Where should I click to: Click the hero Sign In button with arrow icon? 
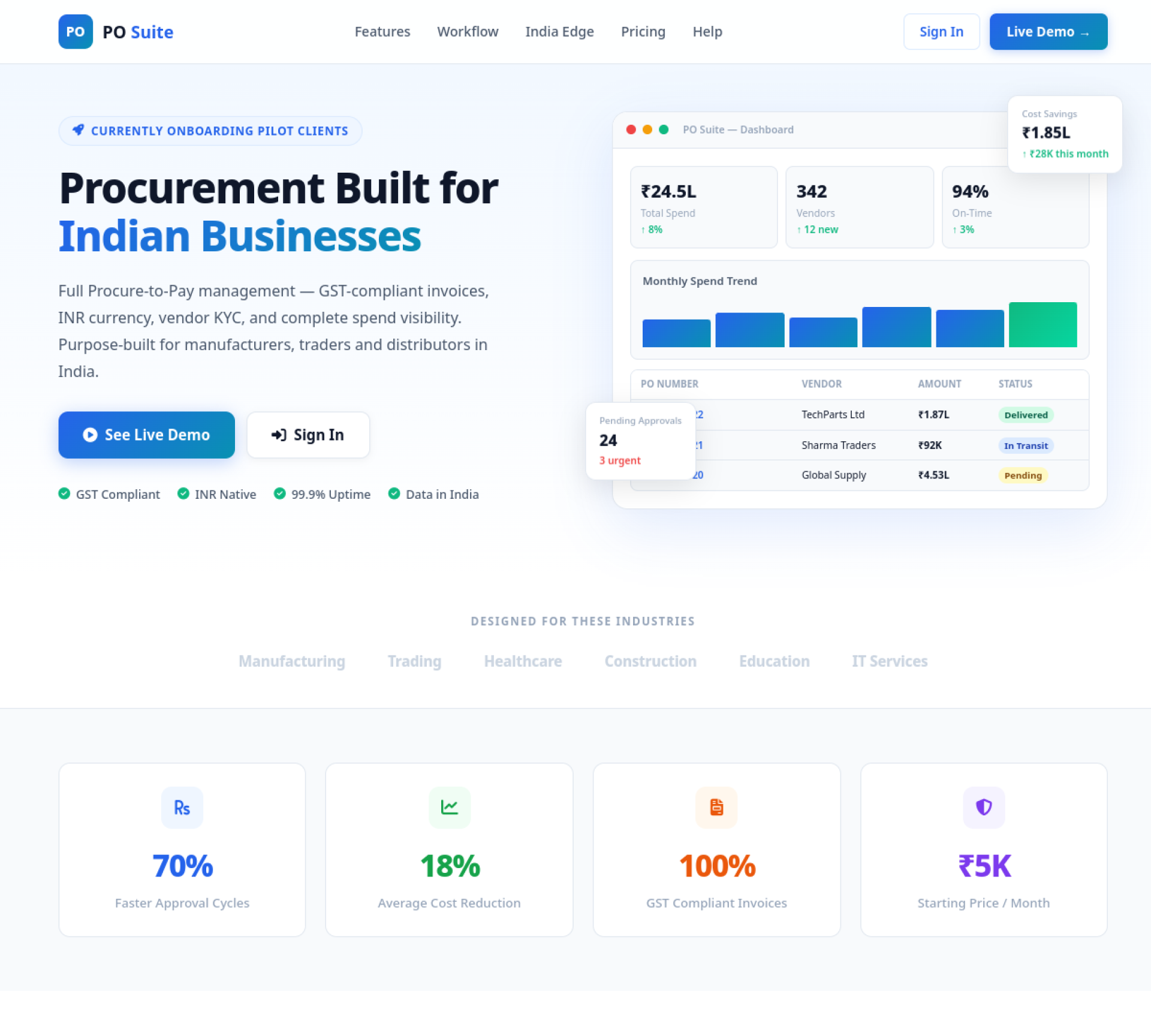[308, 435]
